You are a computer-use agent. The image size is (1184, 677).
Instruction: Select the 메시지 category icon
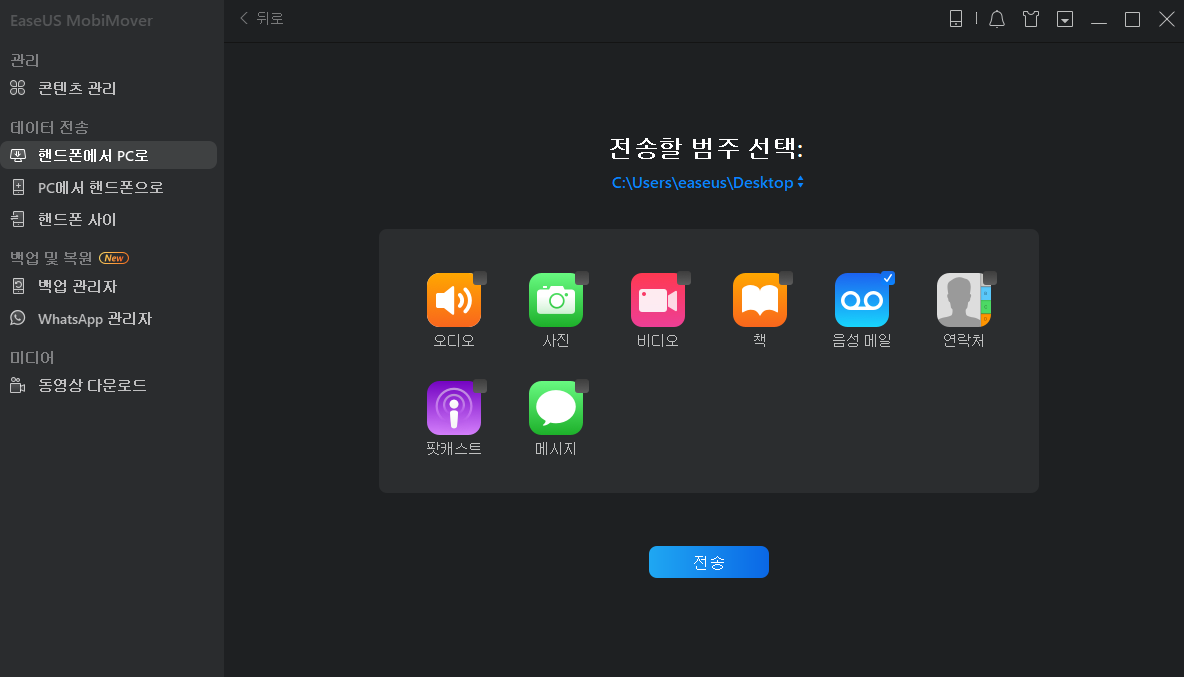click(556, 408)
